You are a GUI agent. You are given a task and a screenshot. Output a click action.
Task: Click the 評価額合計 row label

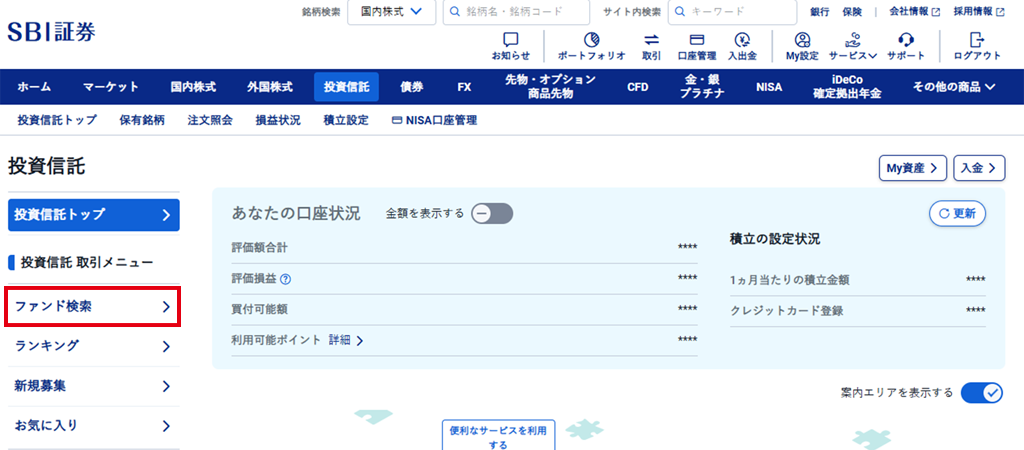[259, 248]
